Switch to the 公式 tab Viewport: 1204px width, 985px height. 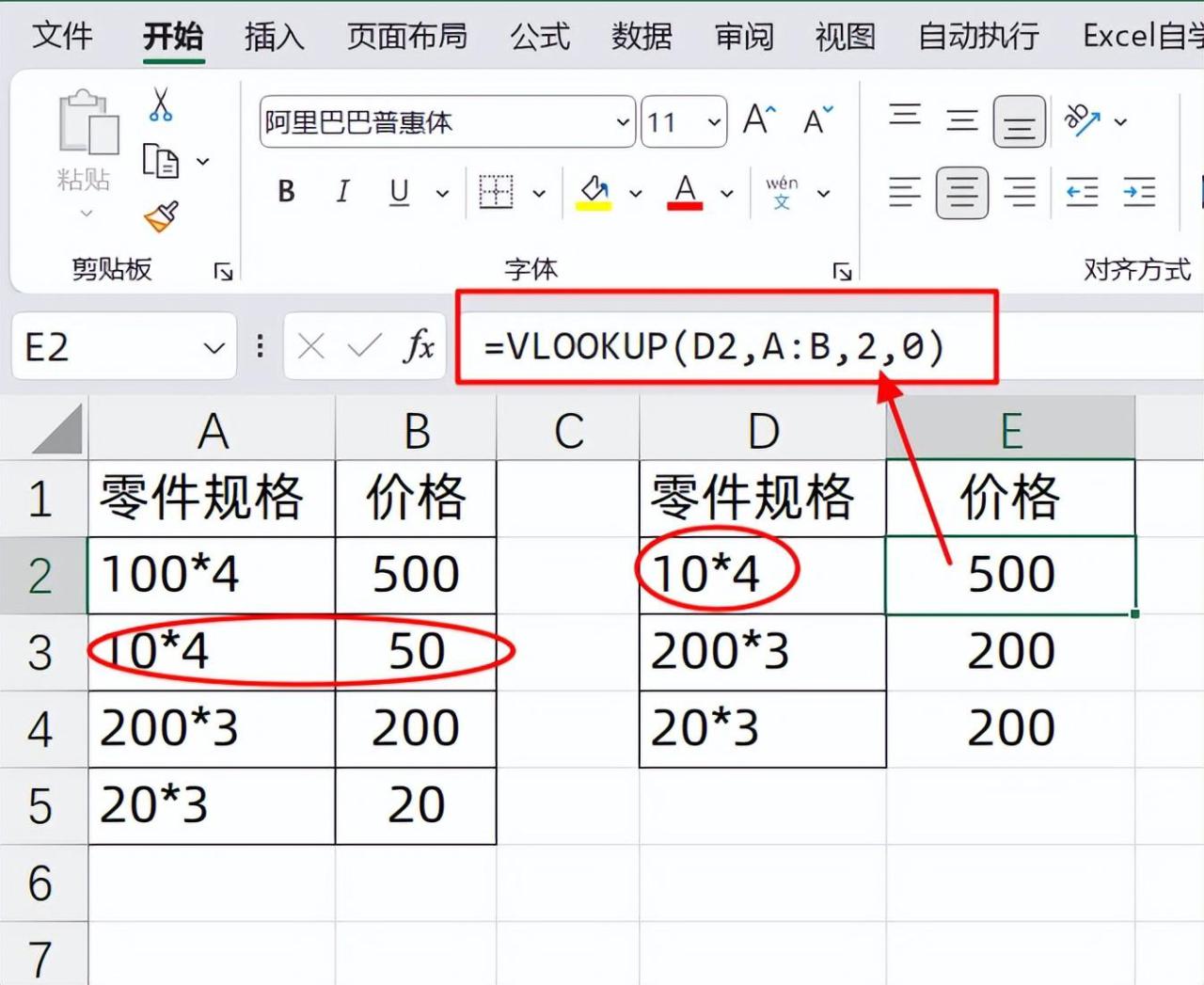[x=540, y=36]
